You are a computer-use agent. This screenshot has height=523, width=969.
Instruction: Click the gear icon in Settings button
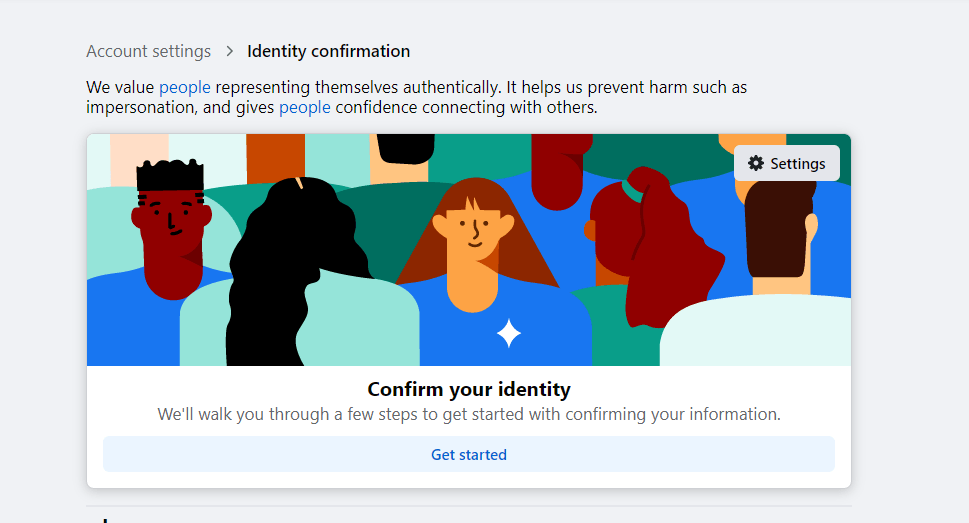pyautogui.click(x=755, y=163)
